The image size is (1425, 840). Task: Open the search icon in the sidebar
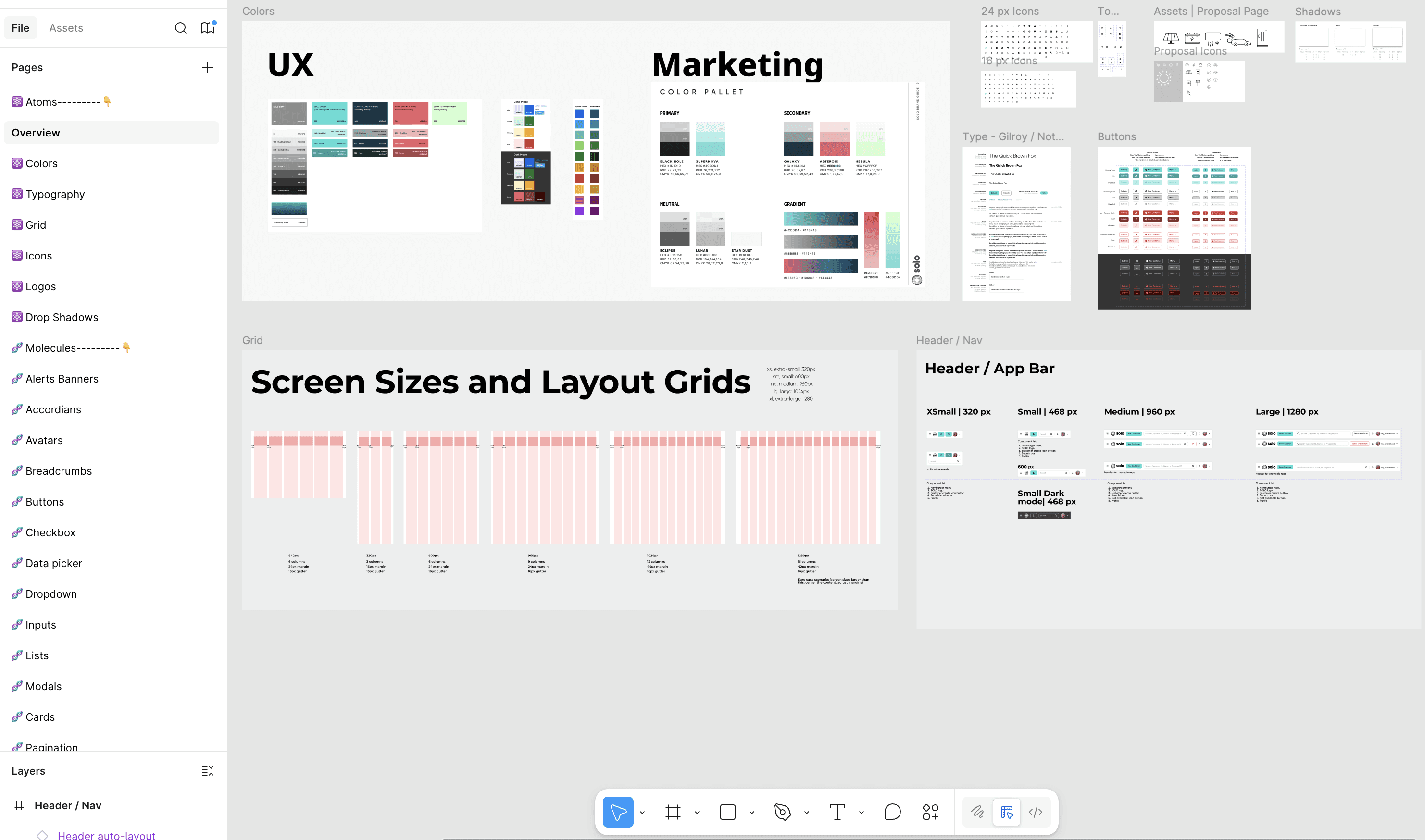pyautogui.click(x=181, y=28)
